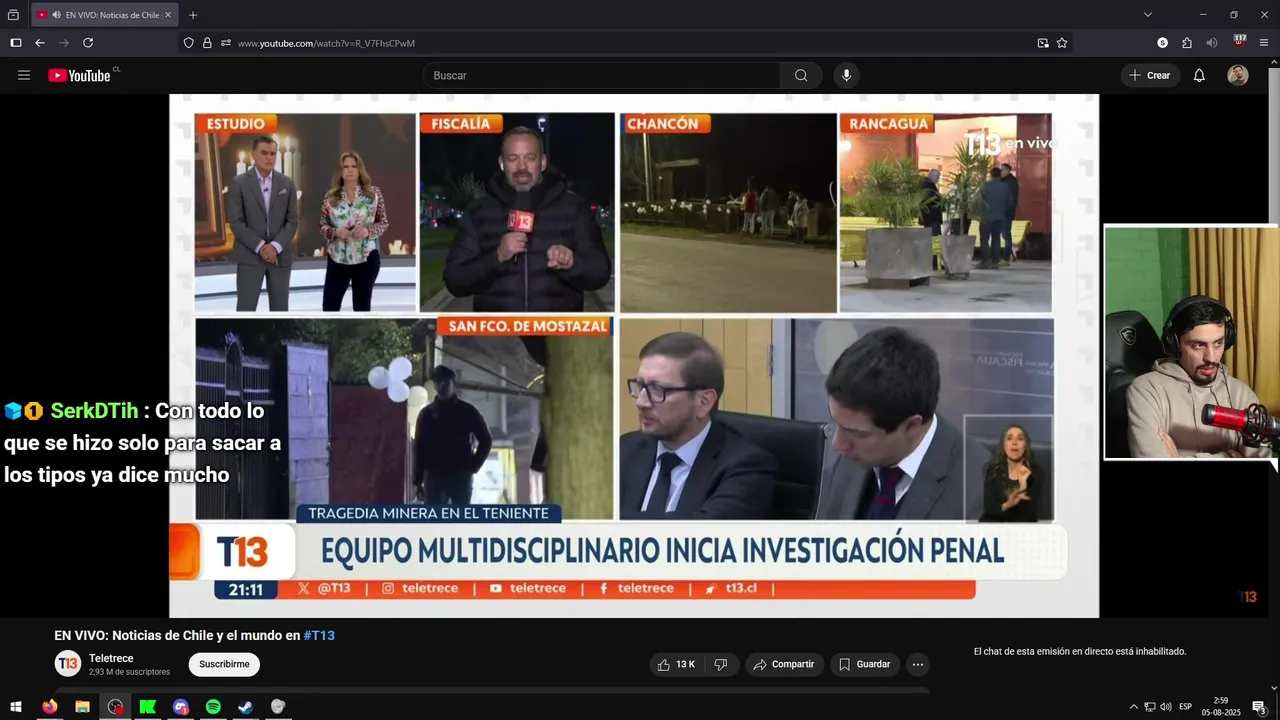Open the Firefox View icon at top-left
Viewport: 1280px width, 720px height.
pos(13,15)
